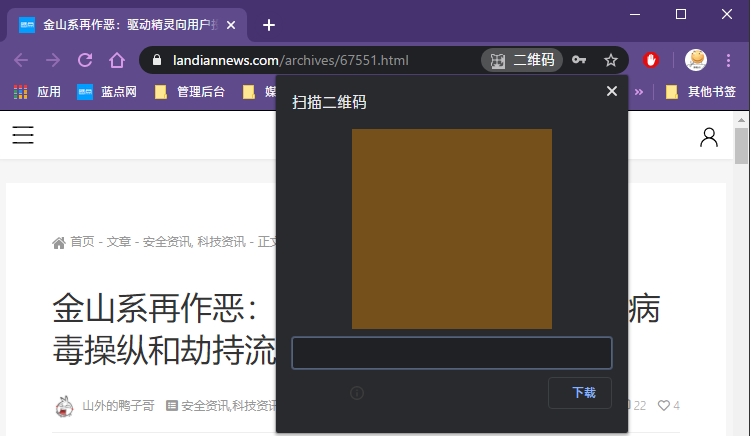This screenshot has width=753, height=436.
Task: Expand hidden bookmarks chevron
Action: 639,92
